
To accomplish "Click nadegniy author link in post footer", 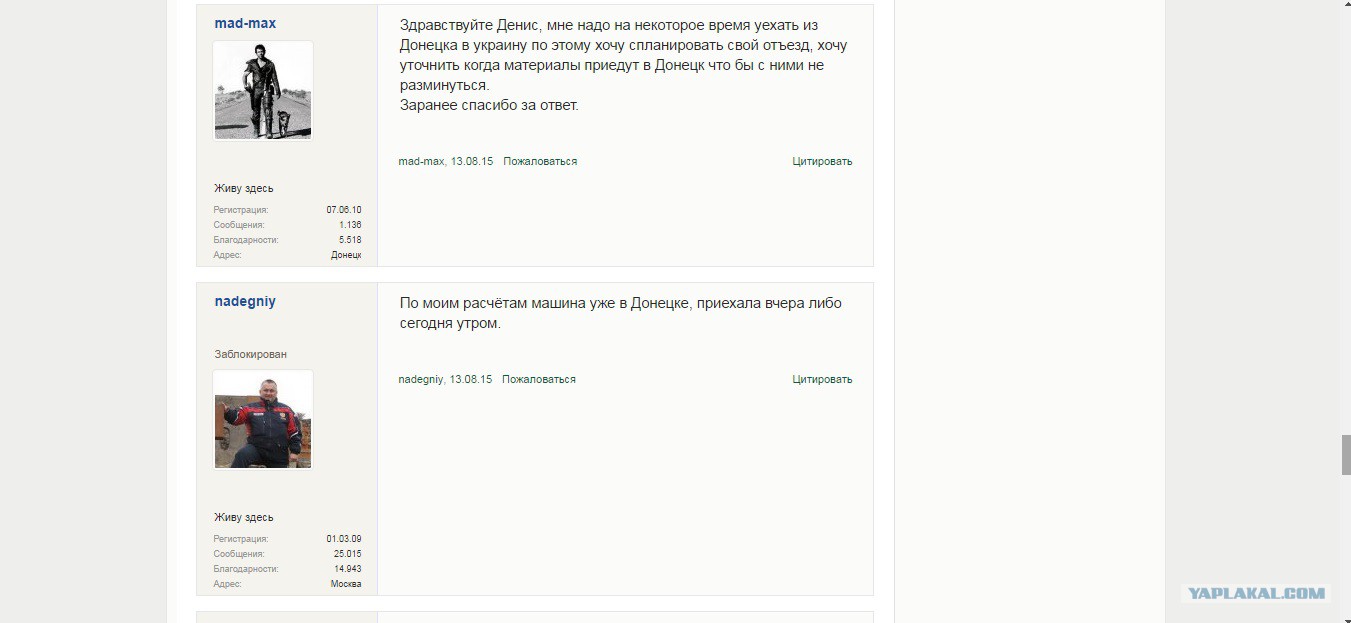I will pyautogui.click(x=421, y=379).
